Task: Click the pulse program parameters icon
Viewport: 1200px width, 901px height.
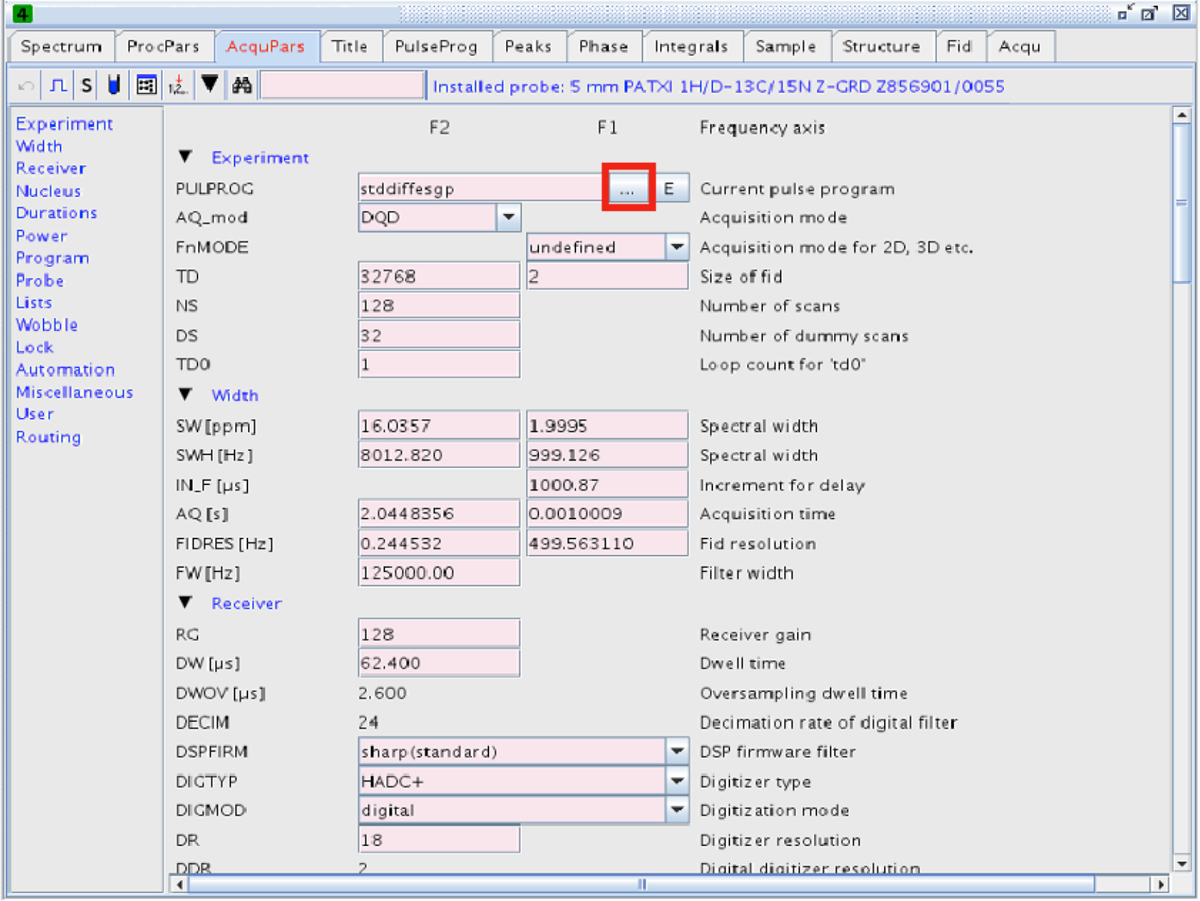Action: pyautogui.click(x=59, y=86)
